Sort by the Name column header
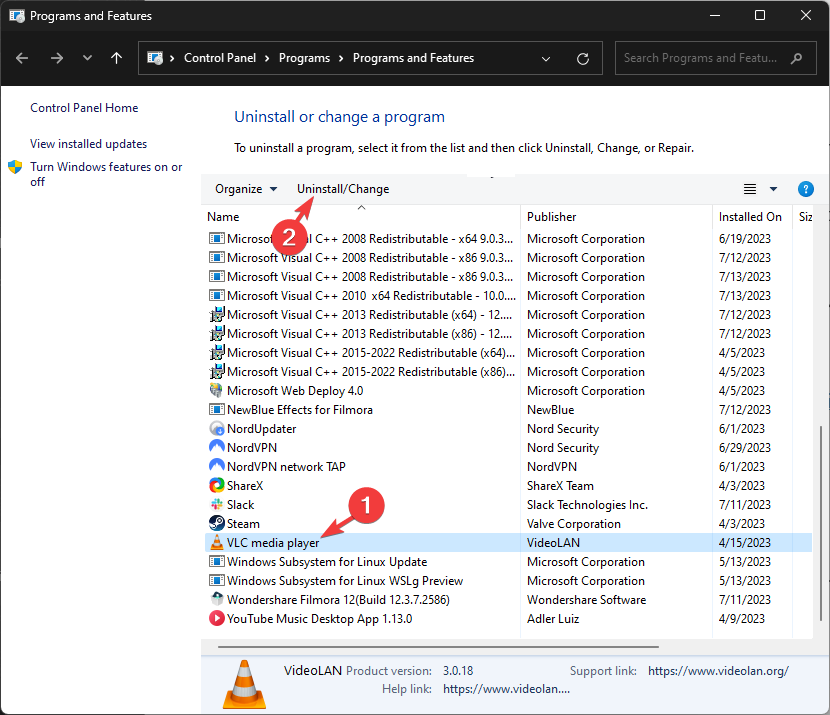Image resolution: width=830 pixels, height=715 pixels. coord(223,217)
